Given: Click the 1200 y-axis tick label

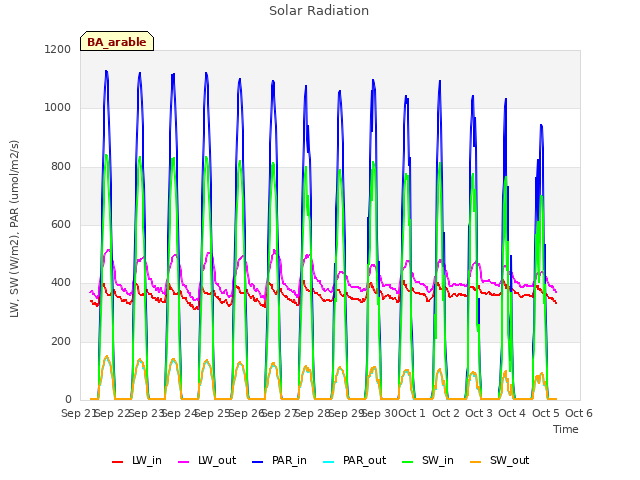Looking at the screenshot, I should coord(58,49).
